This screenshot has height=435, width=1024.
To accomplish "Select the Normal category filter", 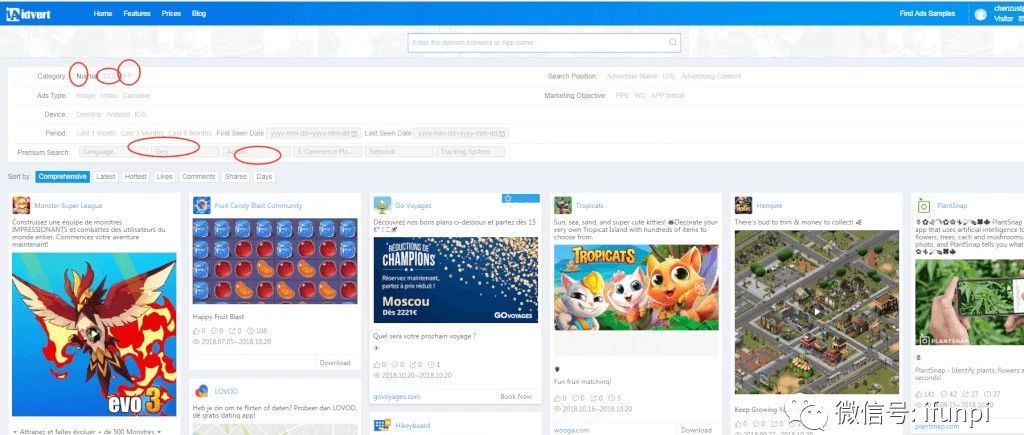I will (88, 76).
